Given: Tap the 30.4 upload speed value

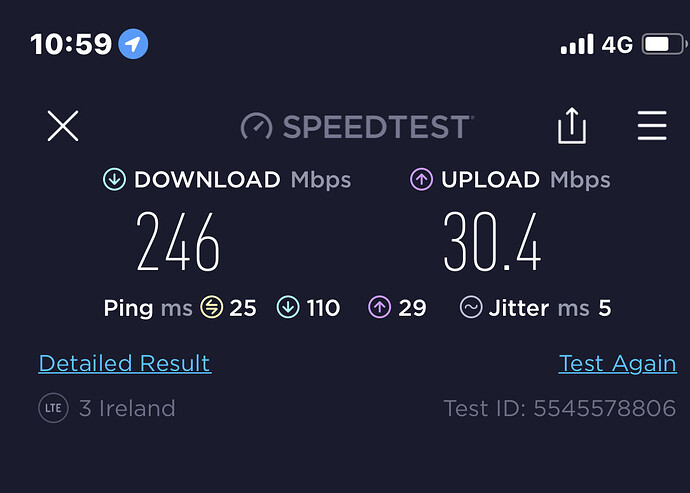Looking at the screenshot, I should [x=492, y=243].
